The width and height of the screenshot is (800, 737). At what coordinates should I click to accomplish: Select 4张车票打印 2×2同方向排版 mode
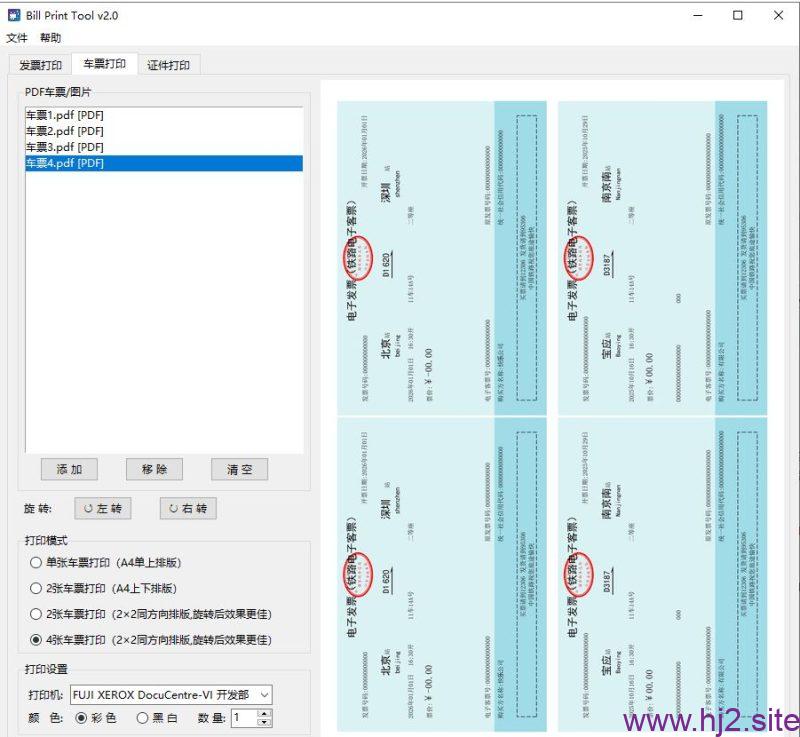pos(151,640)
